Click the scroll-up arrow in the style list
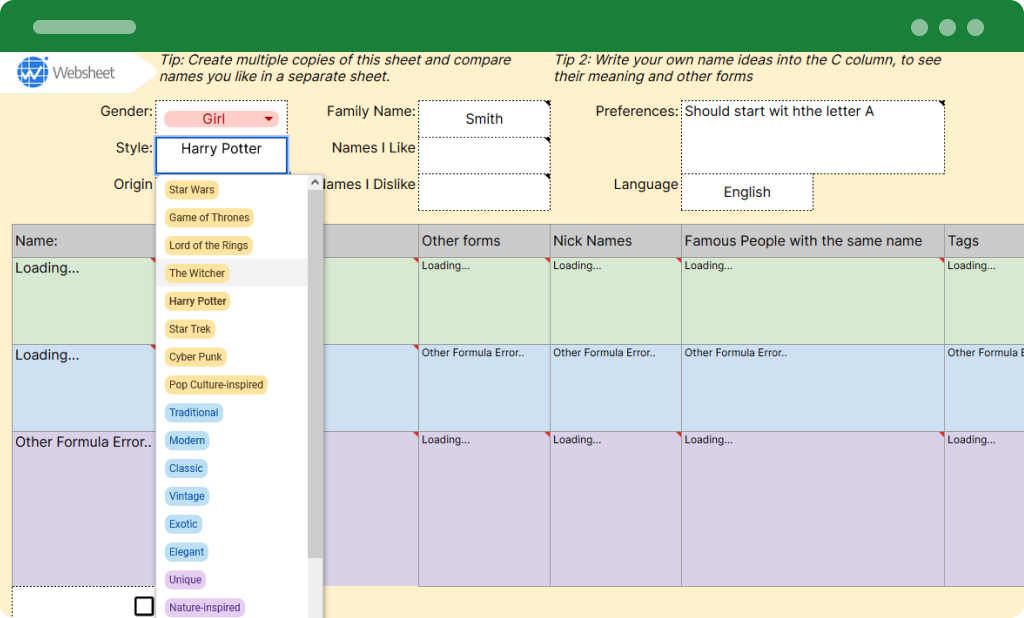 click(x=314, y=182)
